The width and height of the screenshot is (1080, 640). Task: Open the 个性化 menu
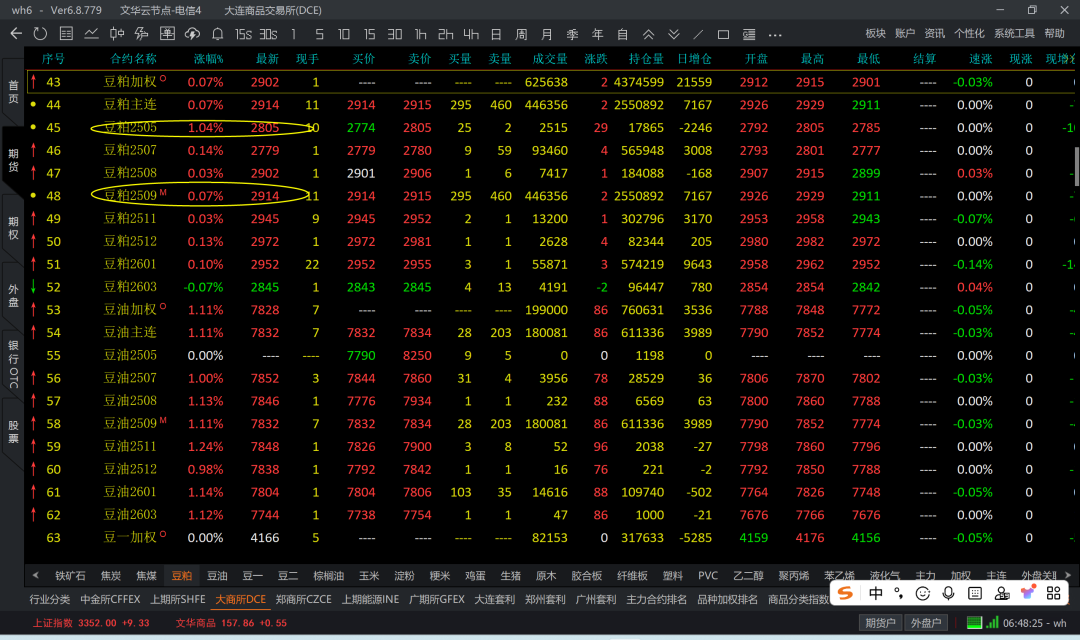point(969,33)
